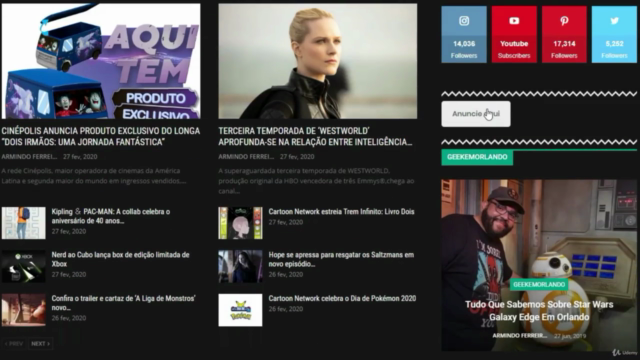Viewport: 640px width, 360px height.
Task: Open Cartoon Network Dia de Pokémon 2020 article
Action: [342, 299]
